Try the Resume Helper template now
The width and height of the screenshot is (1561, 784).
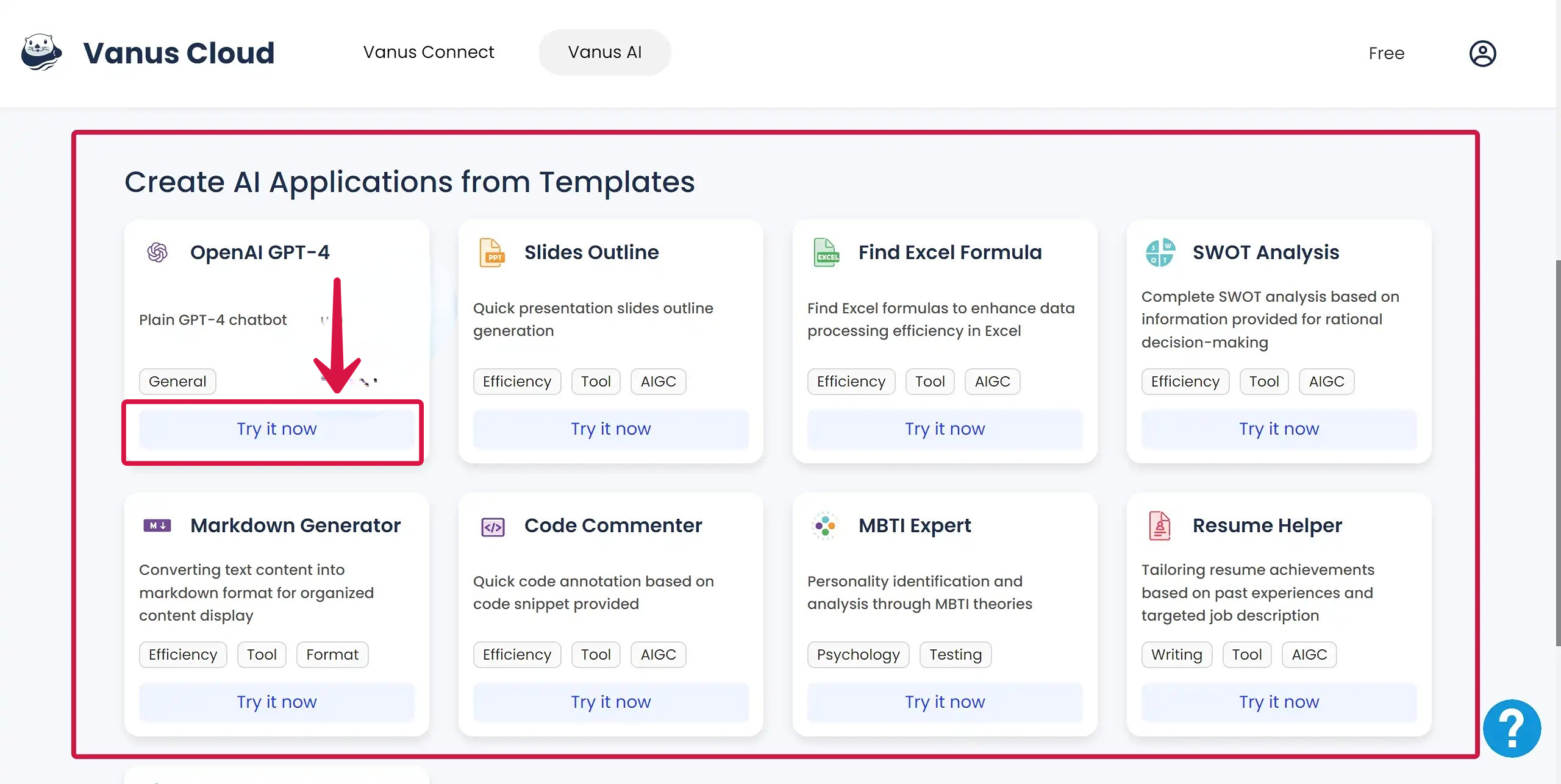coord(1279,702)
